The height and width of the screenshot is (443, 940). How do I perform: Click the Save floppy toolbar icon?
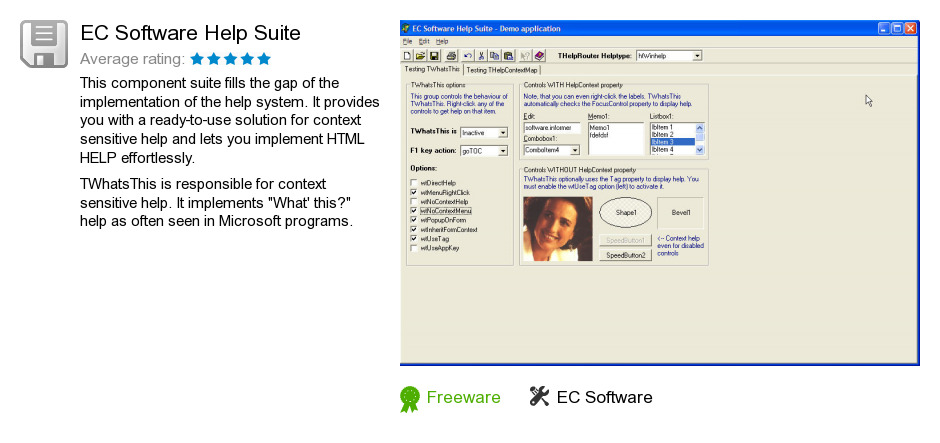tap(434, 56)
